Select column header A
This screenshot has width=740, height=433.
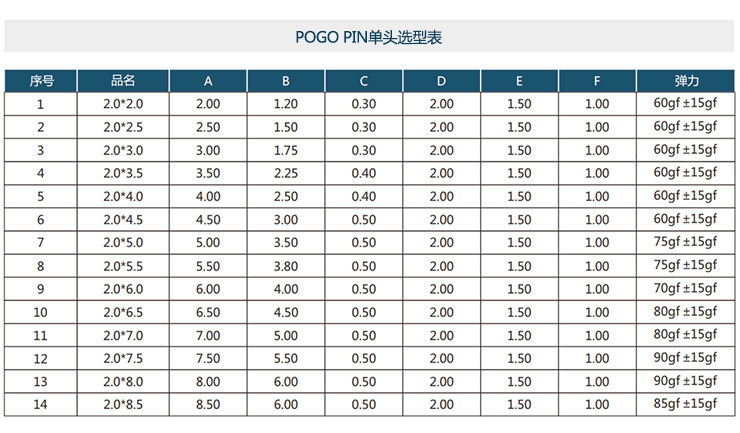click(208, 80)
